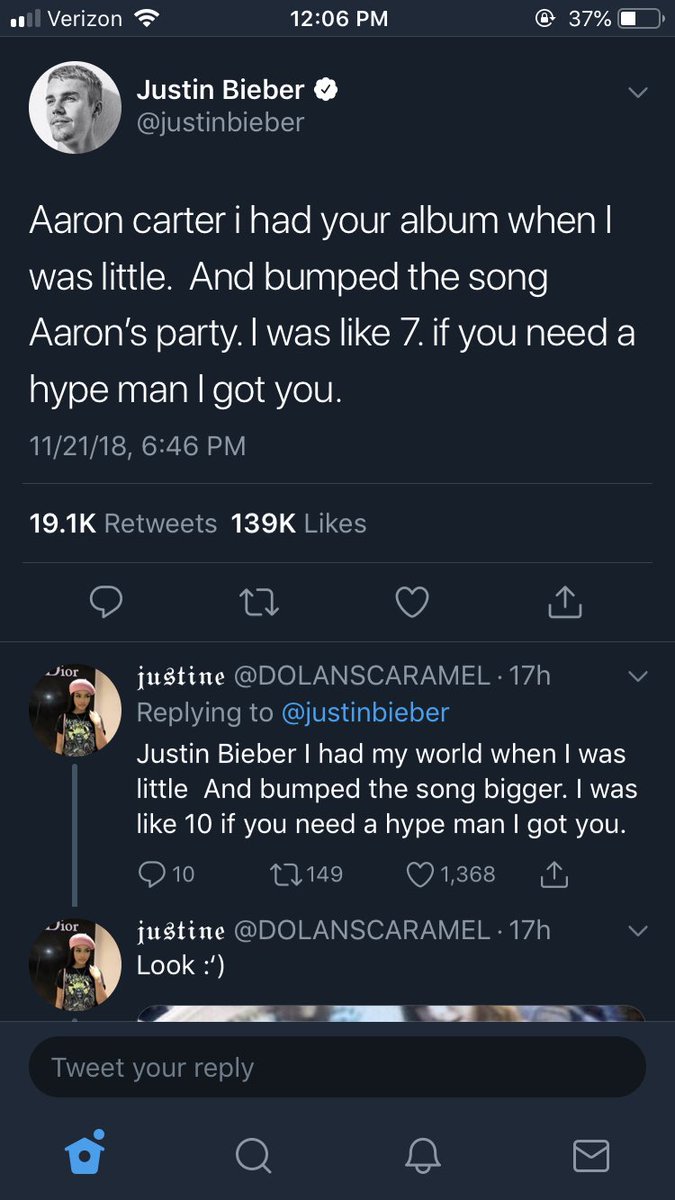The image size is (675, 1200).
Task: Open the Messages envelope tab
Action: 591,1155
